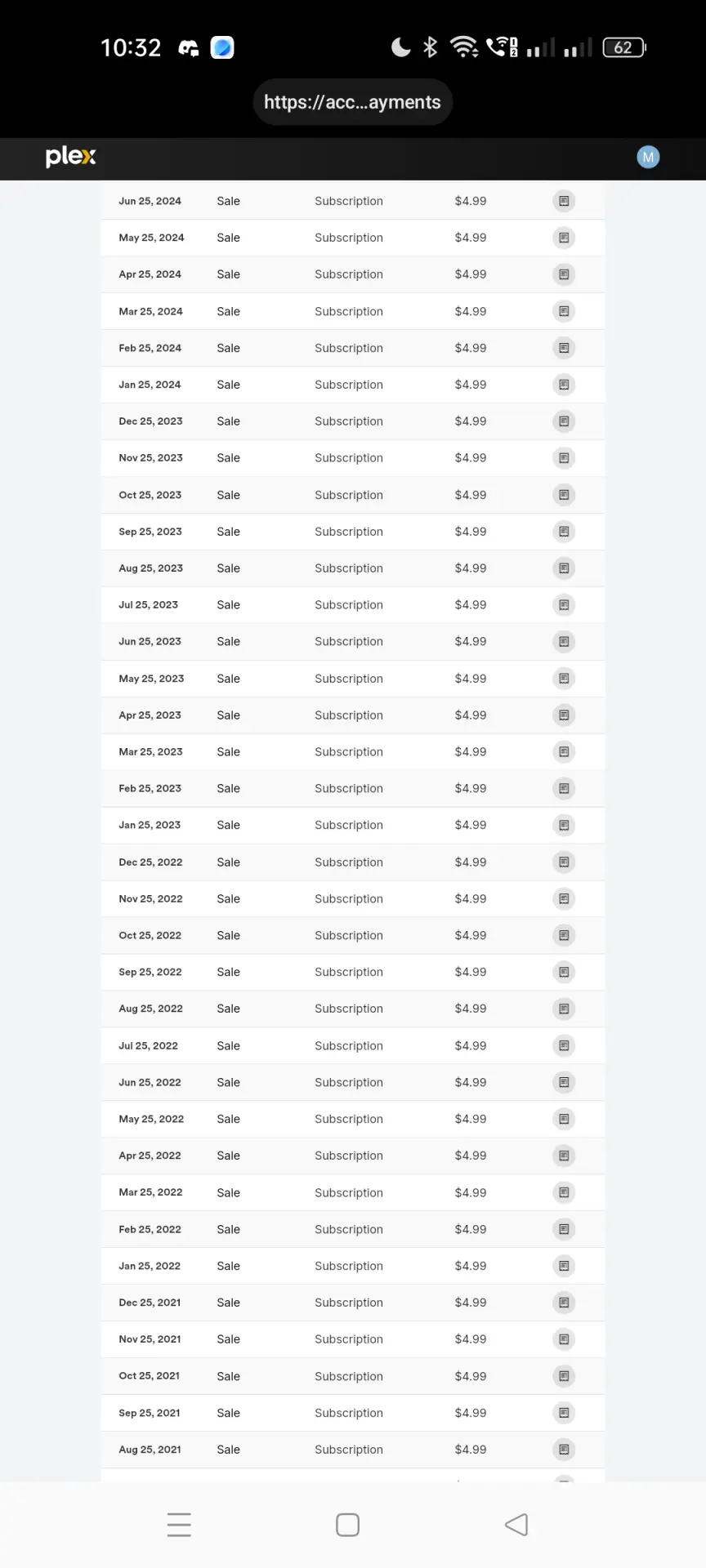Click the Plex logo

point(70,157)
